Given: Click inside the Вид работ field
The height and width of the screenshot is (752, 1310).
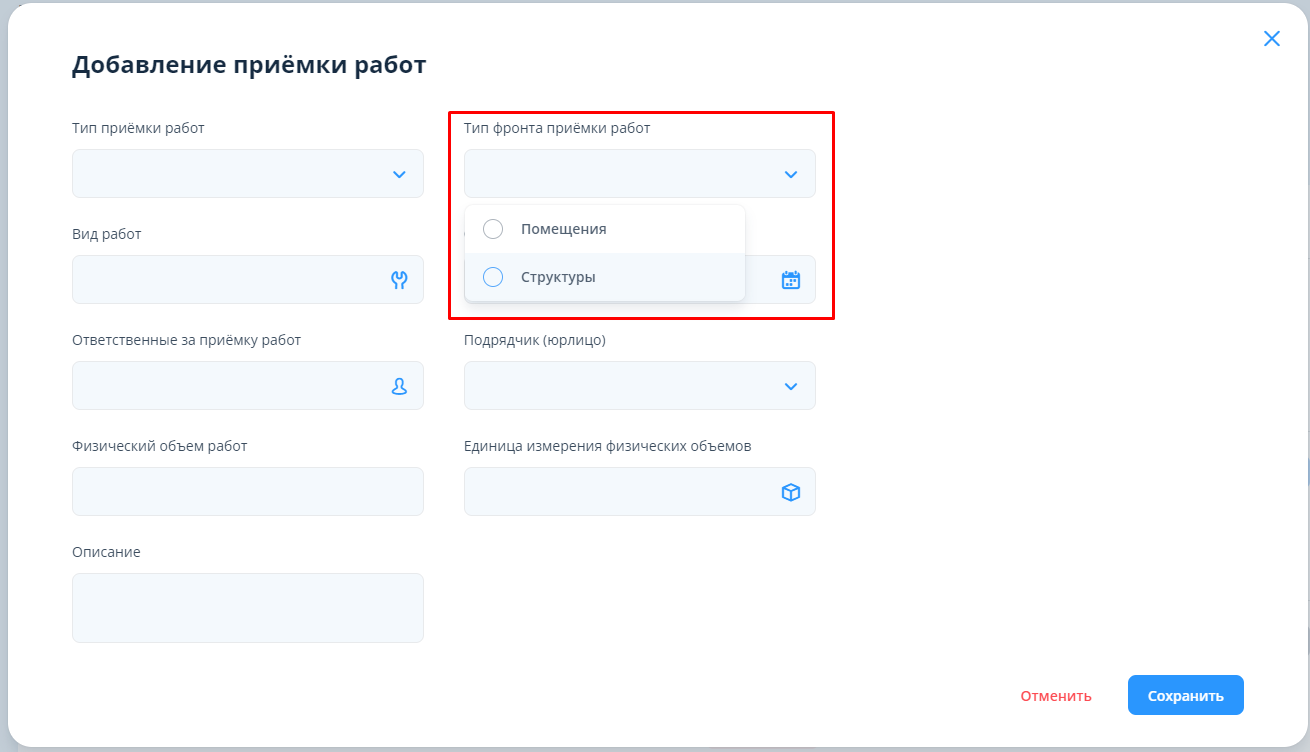Looking at the screenshot, I should [x=225, y=280].
